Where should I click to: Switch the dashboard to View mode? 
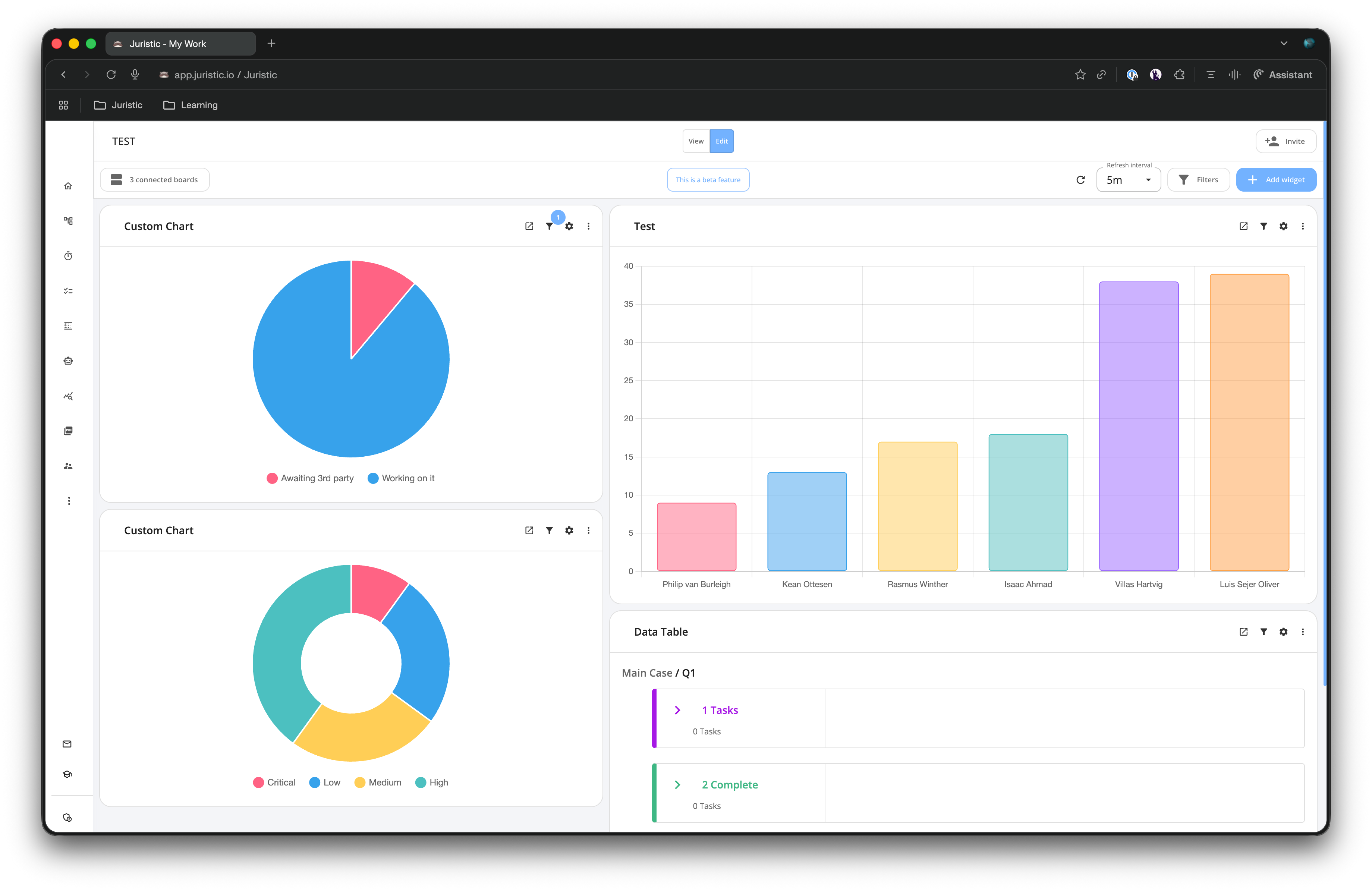click(696, 141)
